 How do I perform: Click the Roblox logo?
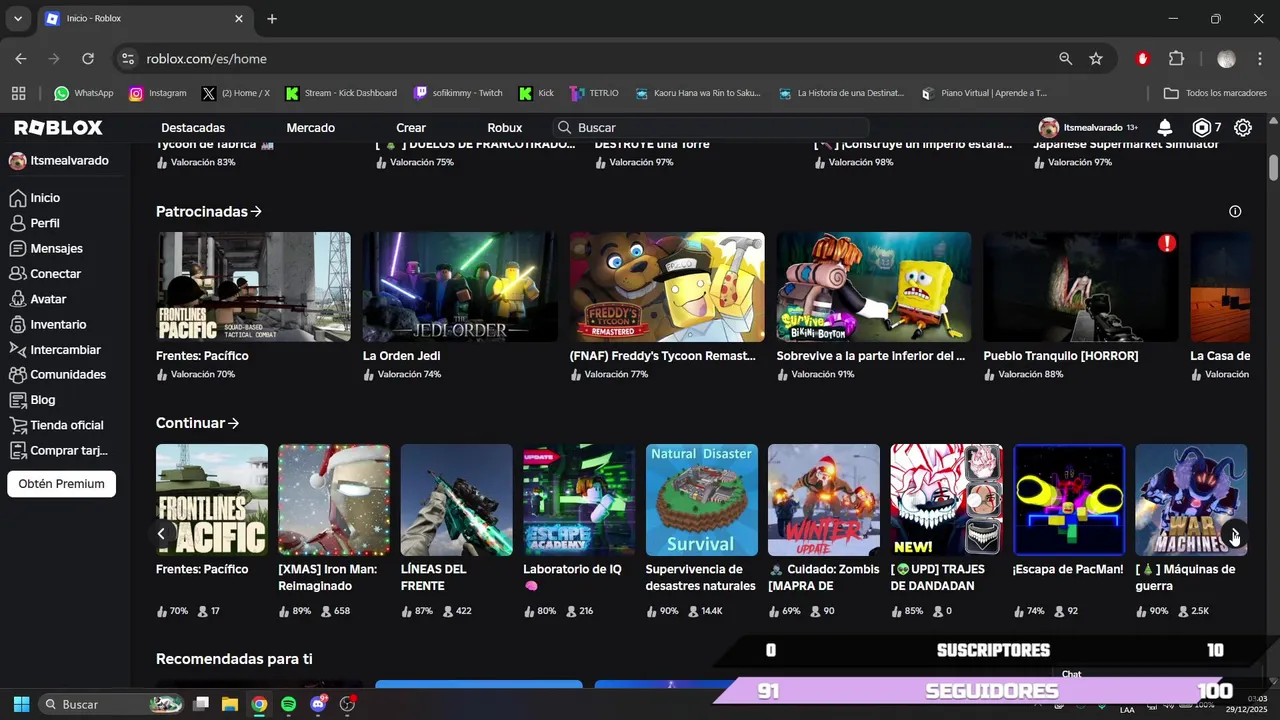click(x=58, y=128)
